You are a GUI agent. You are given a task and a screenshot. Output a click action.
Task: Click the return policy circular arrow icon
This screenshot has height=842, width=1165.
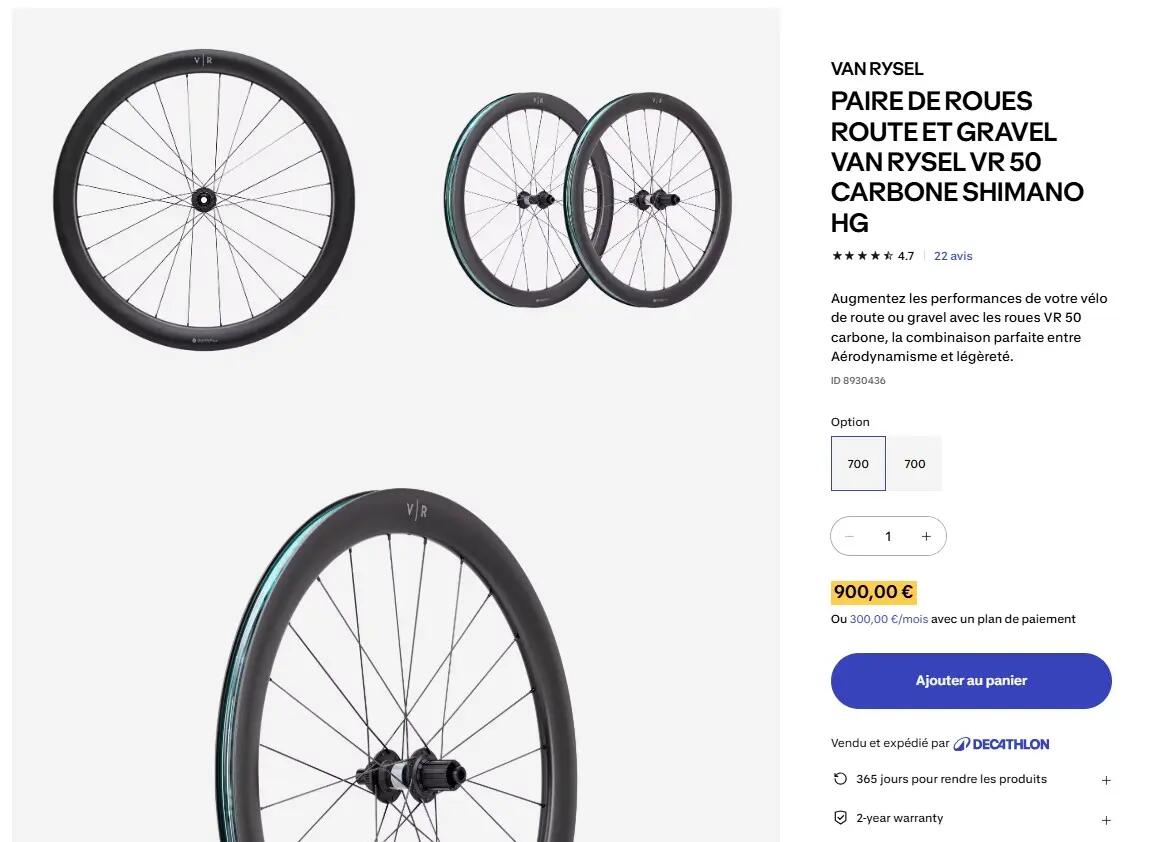tap(840, 779)
